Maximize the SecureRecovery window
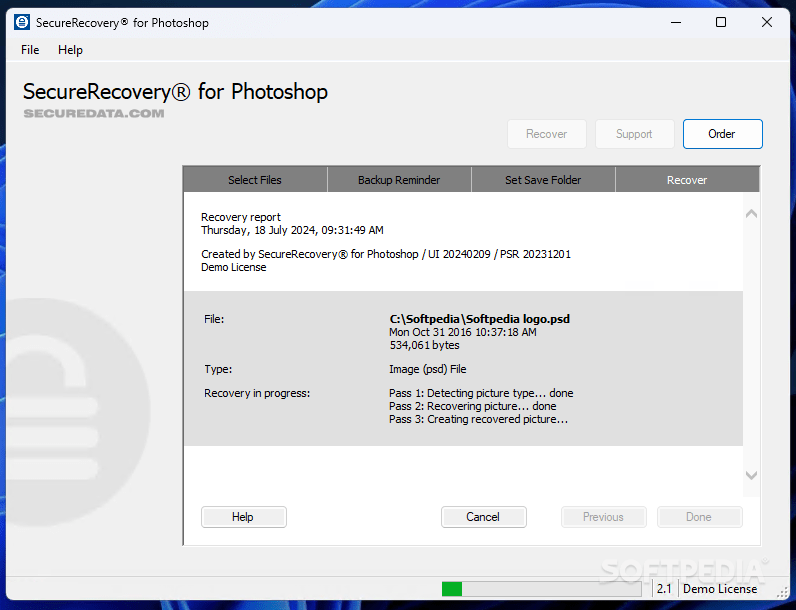This screenshot has width=796, height=610. coord(721,22)
